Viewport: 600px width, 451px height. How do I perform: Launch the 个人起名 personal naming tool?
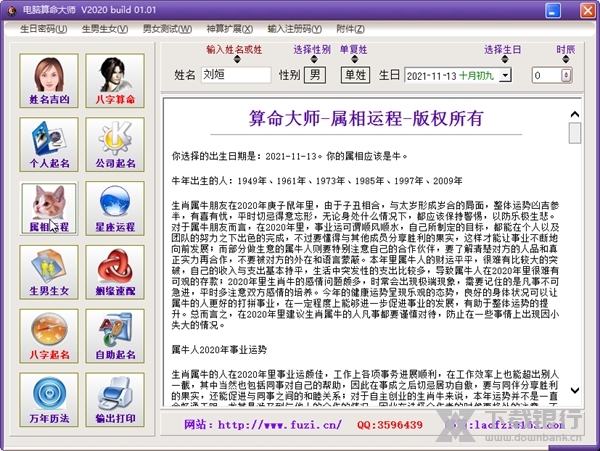click(49, 145)
